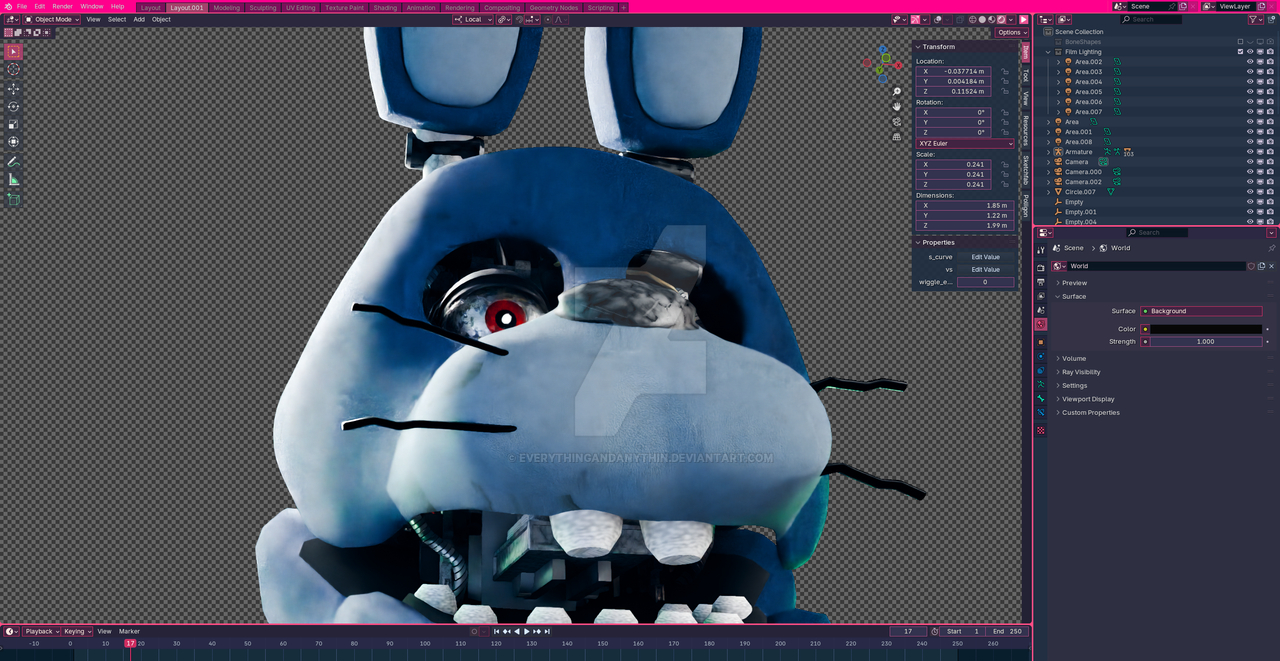The image size is (1280, 661).
Task: Open the Object Mode dropdown
Action: point(50,19)
